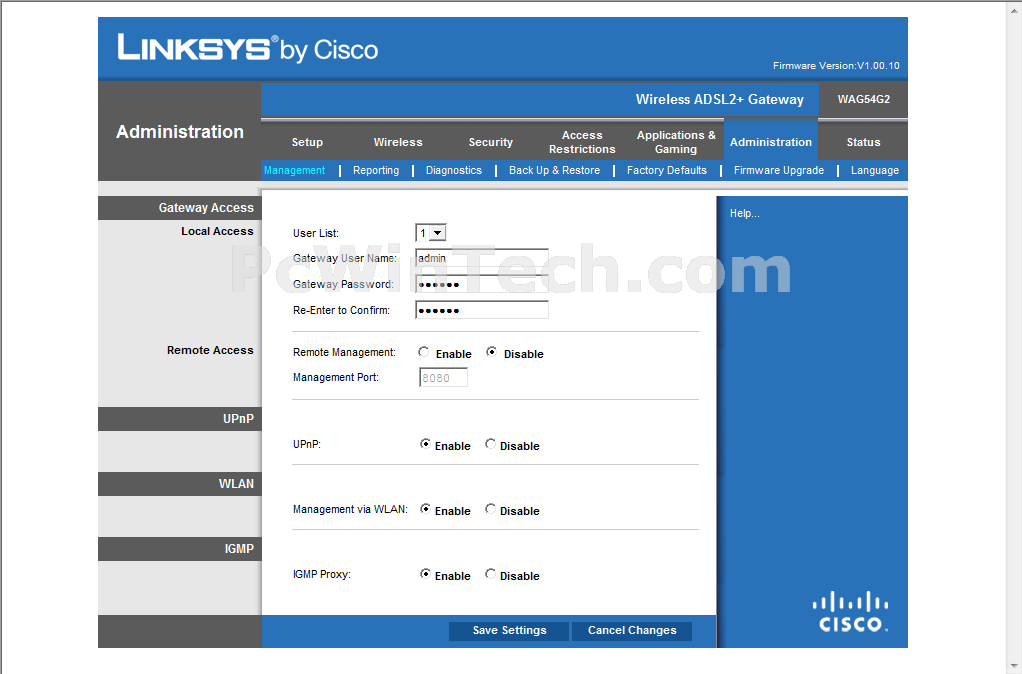Click the Gateway User Name field
Image resolution: width=1022 pixels, height=674 pixels.
pos(482,258)
